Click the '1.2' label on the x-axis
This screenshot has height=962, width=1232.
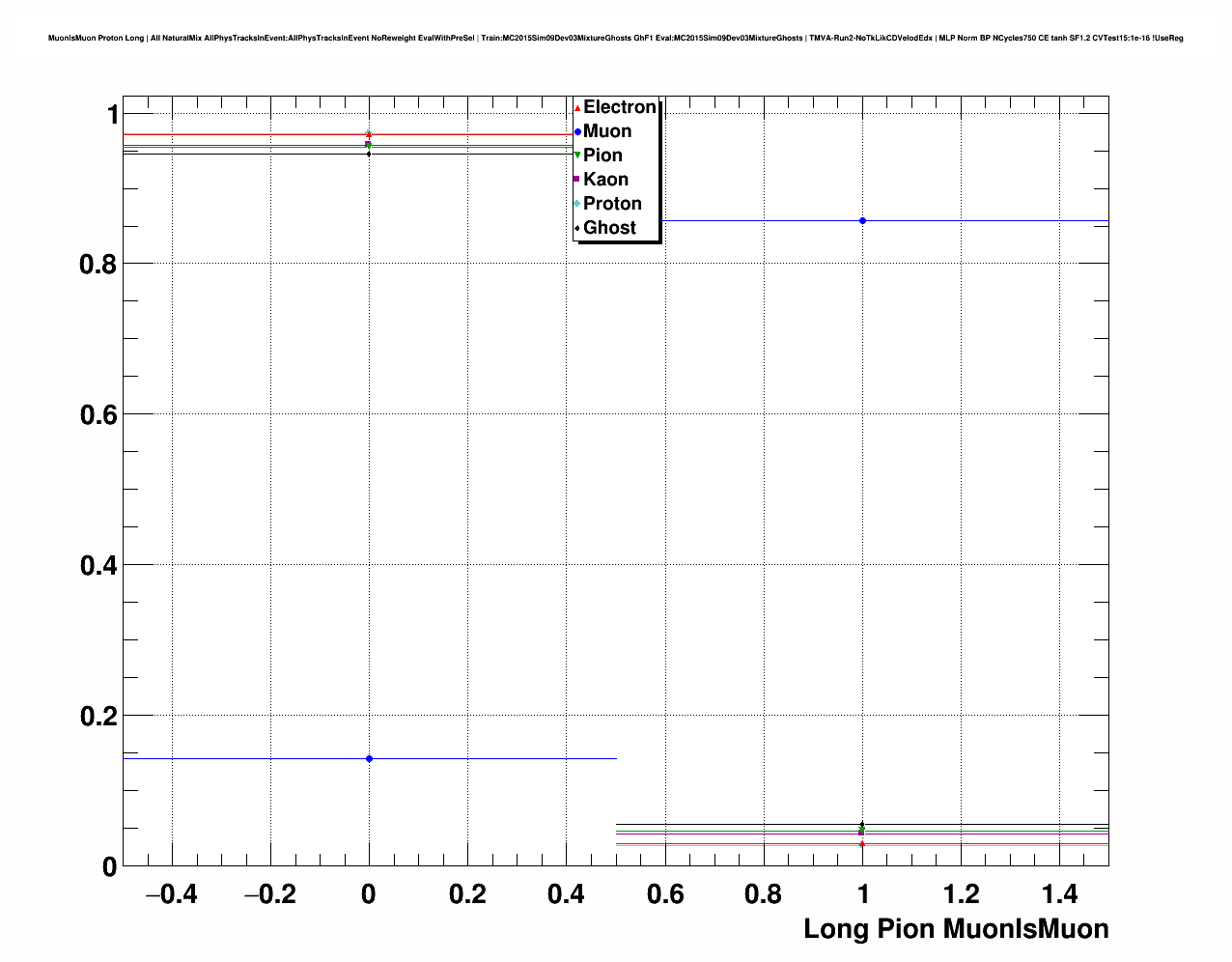coord(962,894)
